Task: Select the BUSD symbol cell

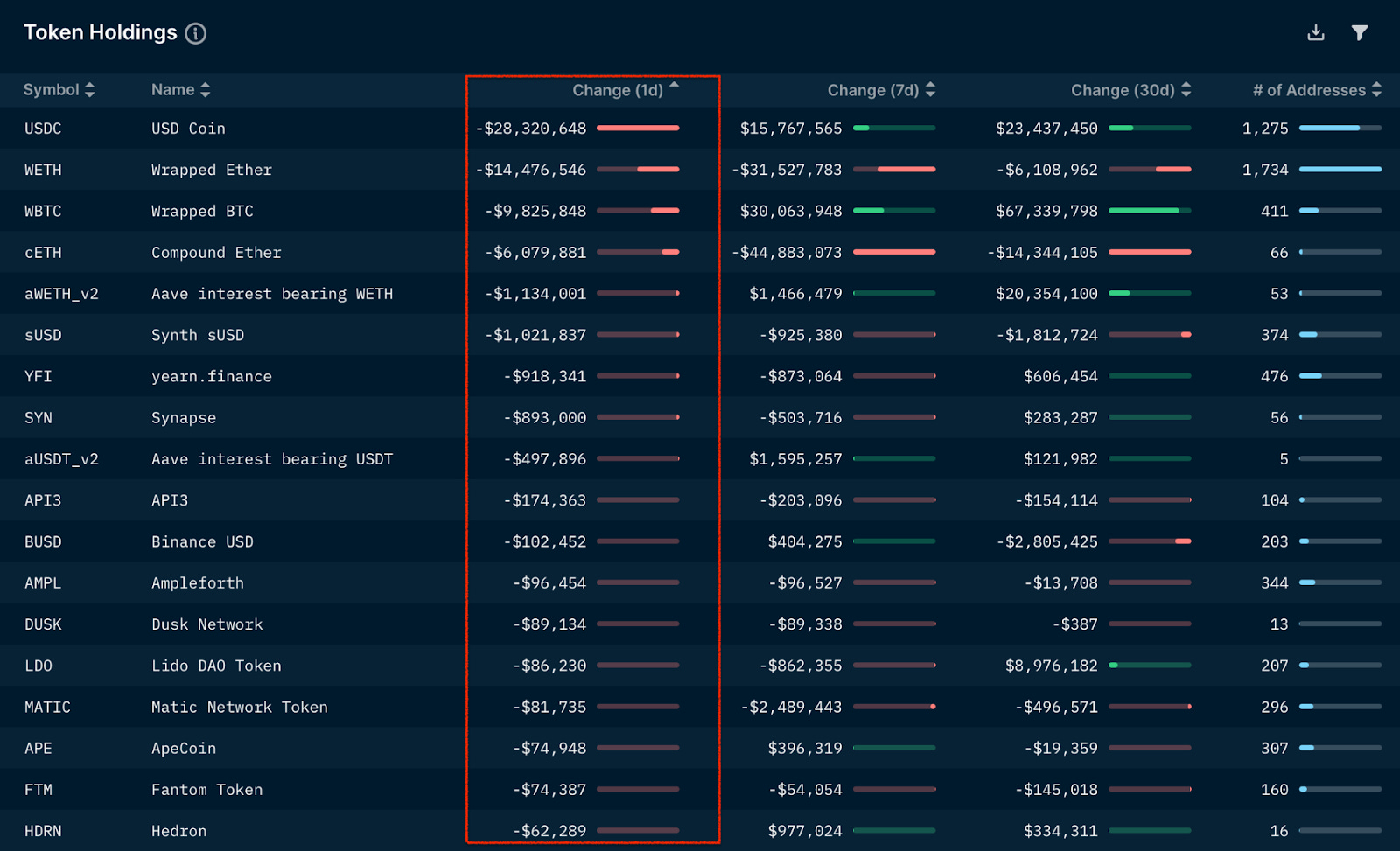Action: pyautogui.click(x=43, y=541)
